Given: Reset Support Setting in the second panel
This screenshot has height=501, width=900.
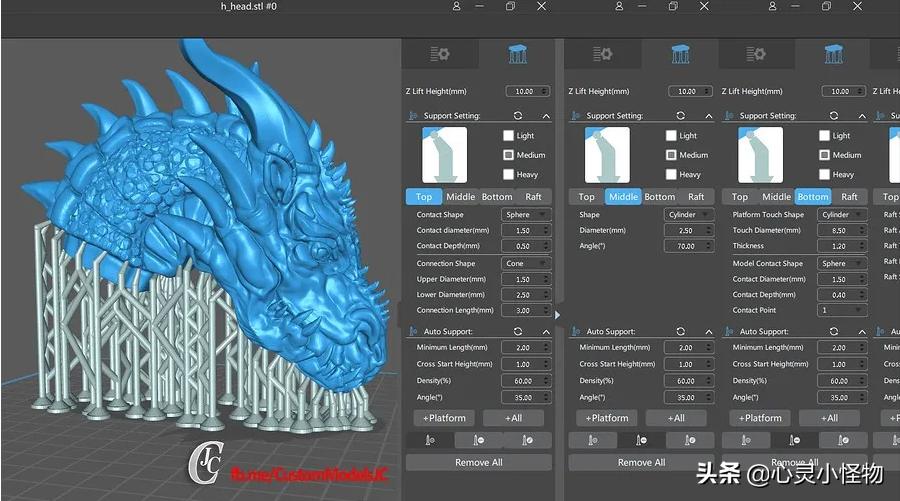Looking at the screenshot, I should tap(681, 115).
